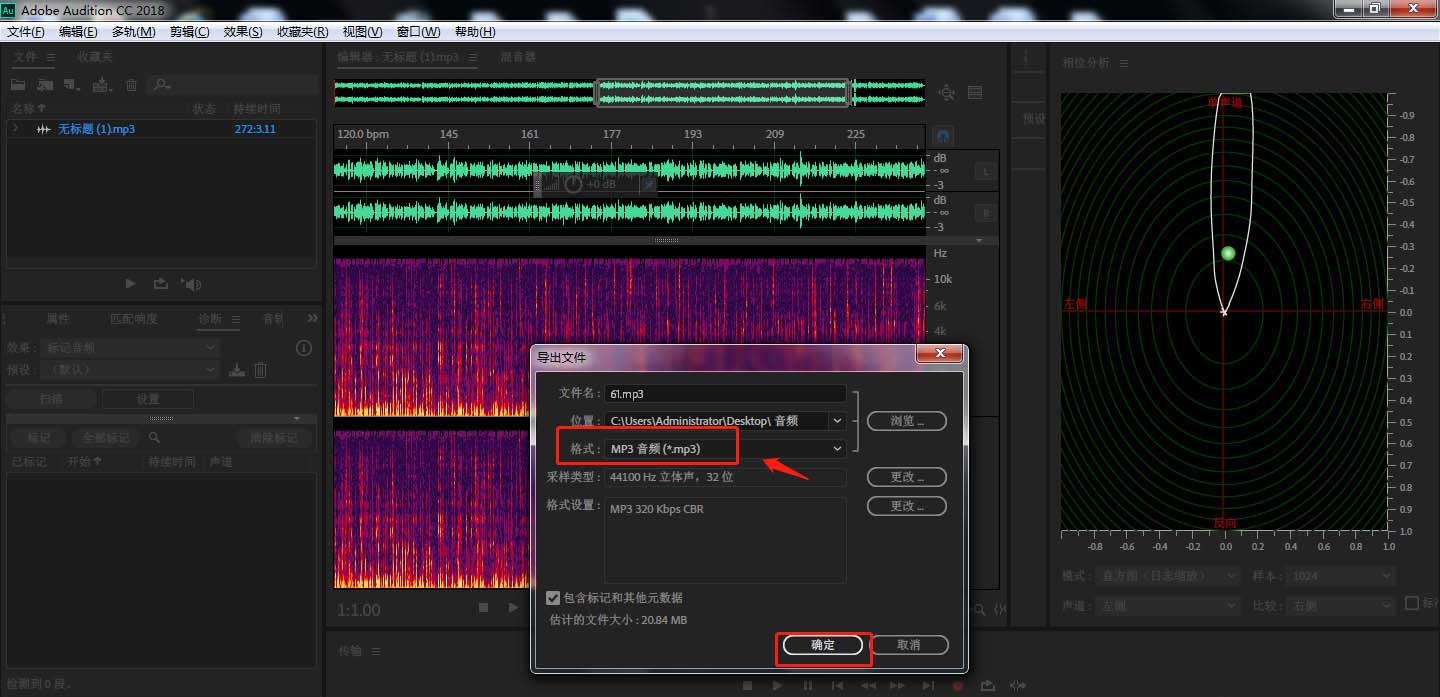Open the 格式 dropdown showing MP3 音频
1440x697 pixels.
(x=837, y=449)
